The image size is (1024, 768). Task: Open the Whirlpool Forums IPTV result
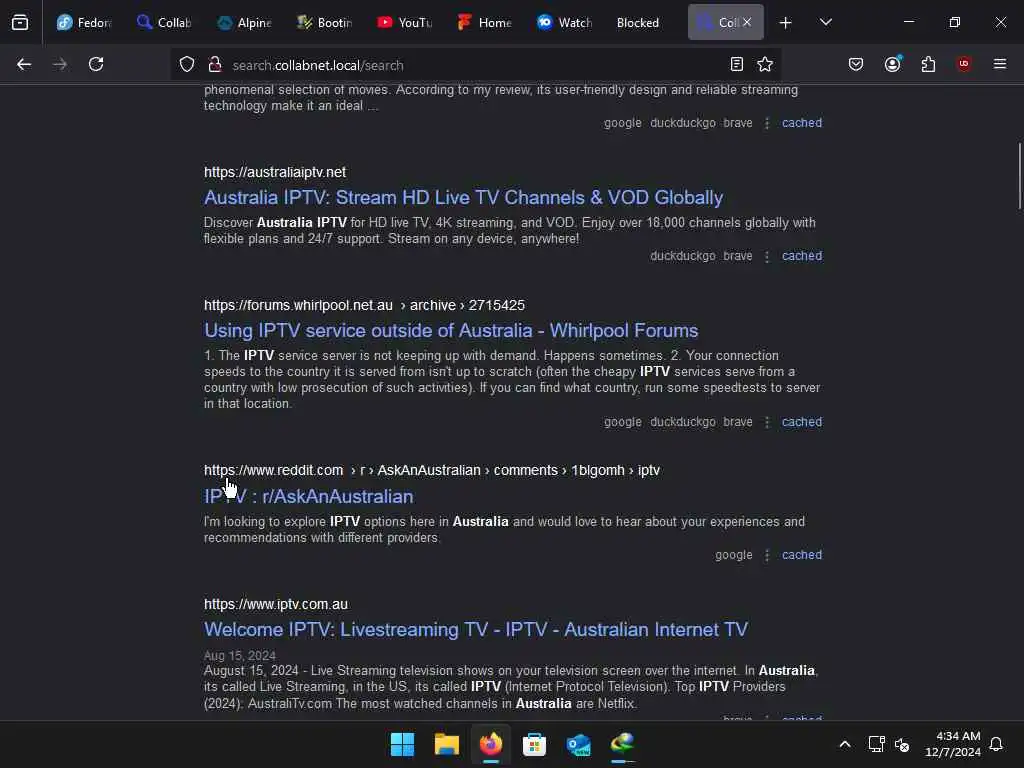(451, 330)
